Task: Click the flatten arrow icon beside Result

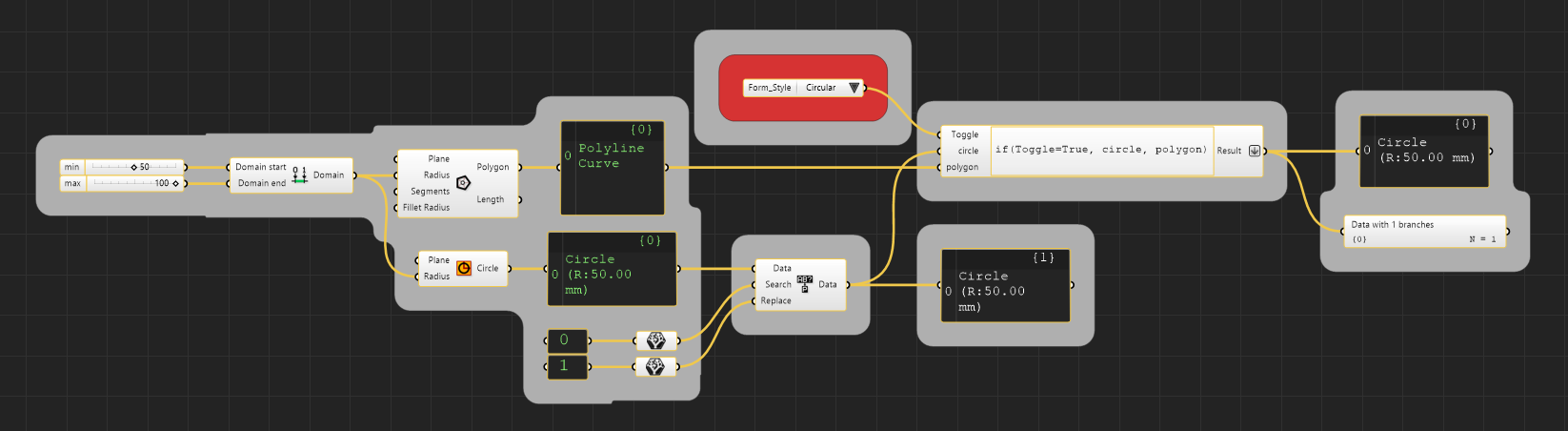Action: click(x=1255, y=151)
